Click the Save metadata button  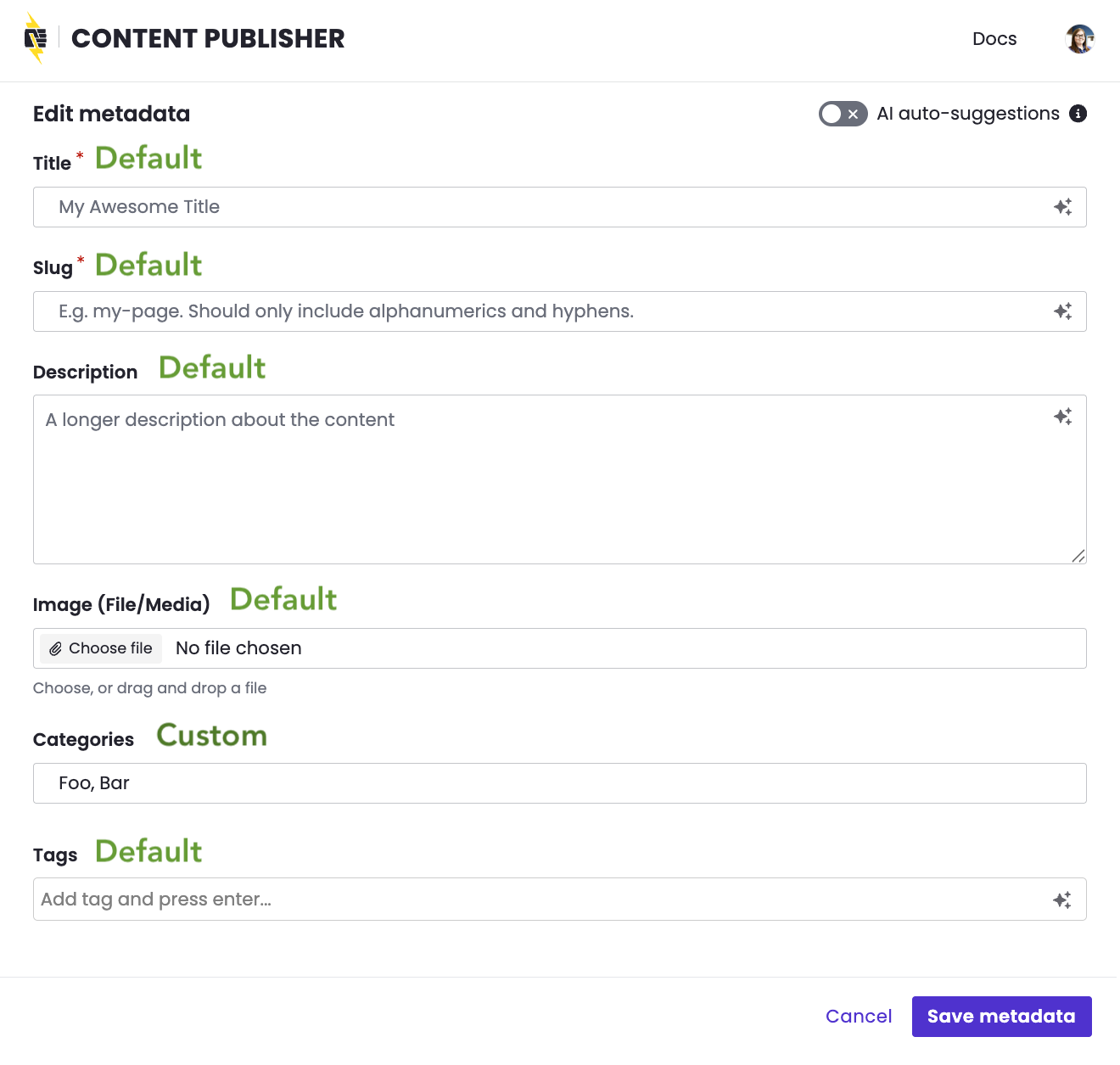(1001, 1016)
